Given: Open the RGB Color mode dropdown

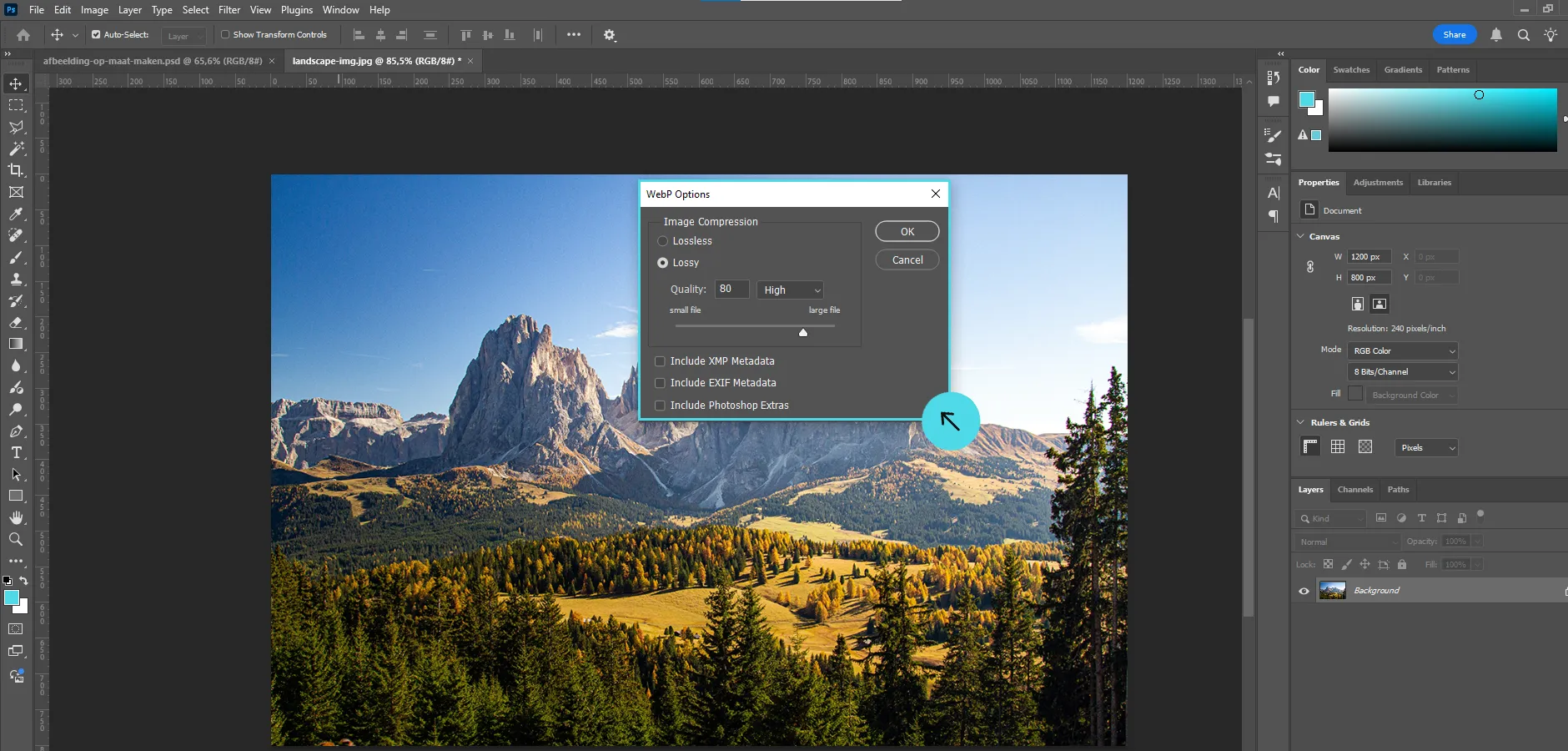Looking at the screenshot, I should point(1403,350).
